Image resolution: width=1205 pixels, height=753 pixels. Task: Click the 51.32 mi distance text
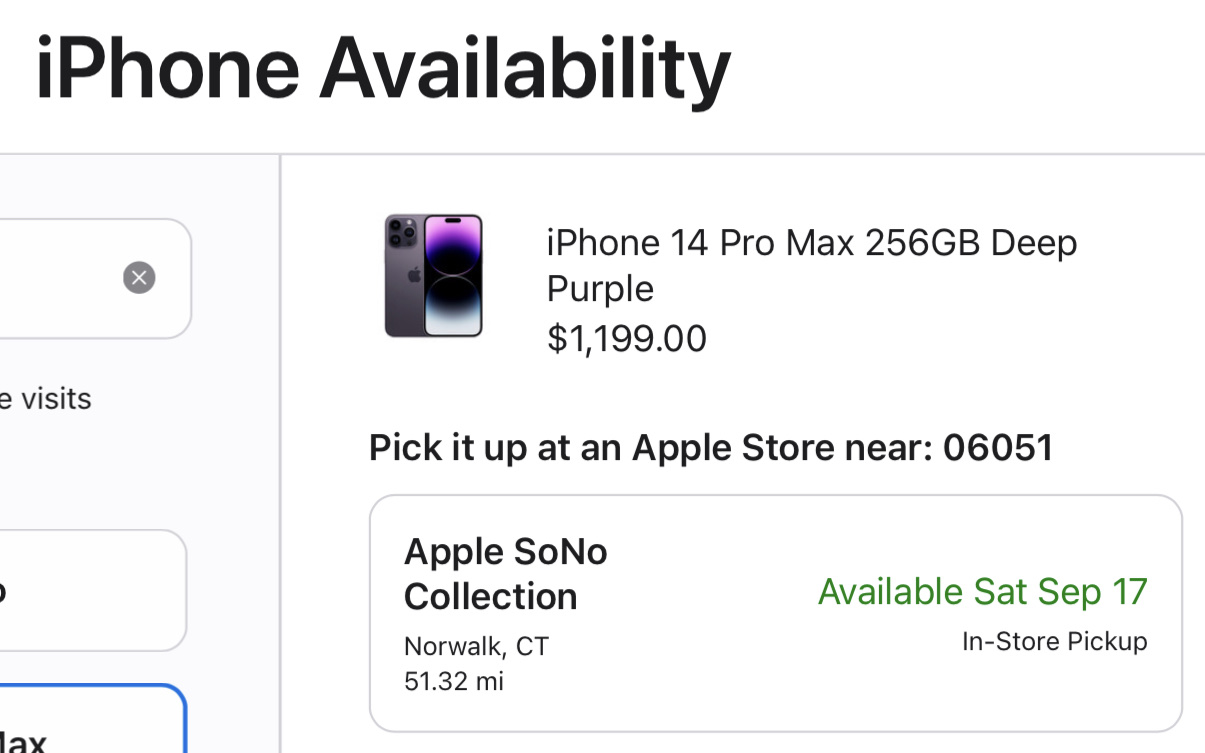pyautogui.click(x=454, y=681)
